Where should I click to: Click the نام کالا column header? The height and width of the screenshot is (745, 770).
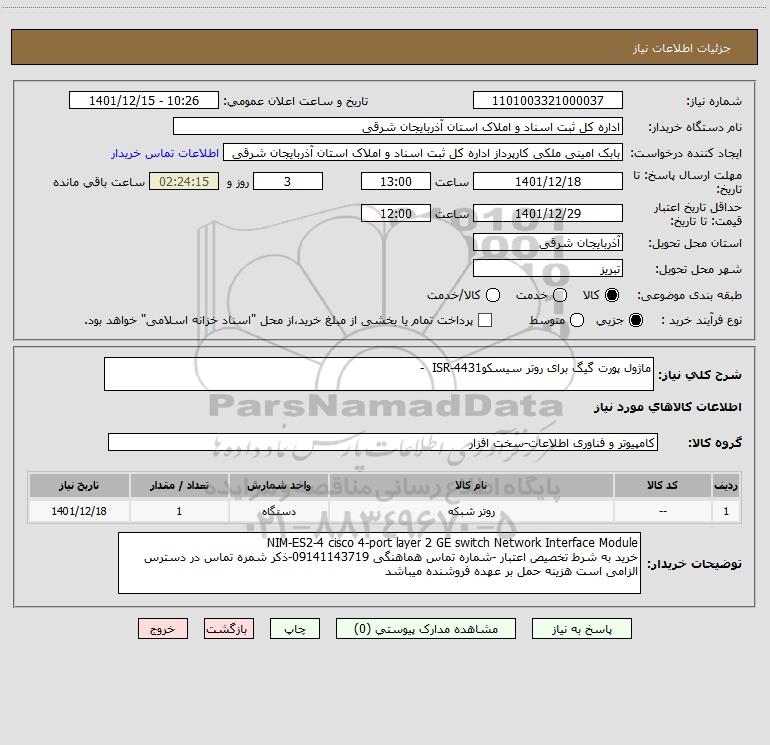(471, 485)
